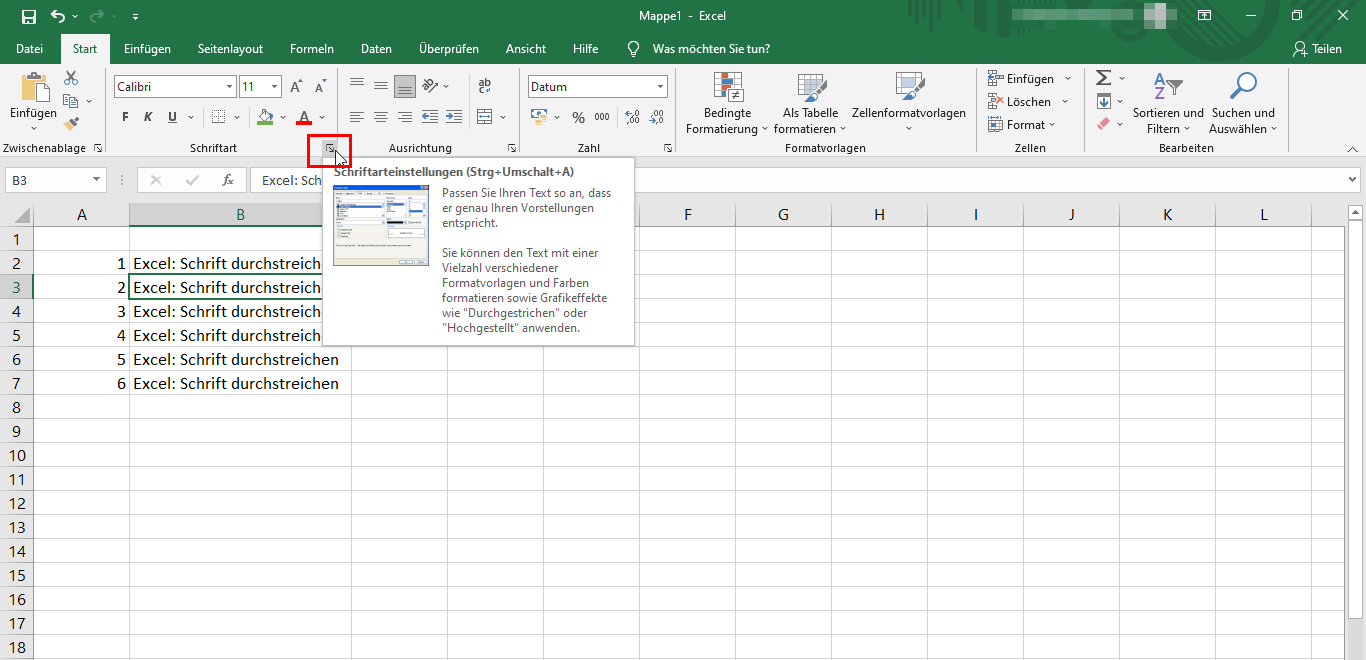Image resolution: width=1366 pixels, height=660 pixels.
Task: Select column header G
Action: pos(783,214)
